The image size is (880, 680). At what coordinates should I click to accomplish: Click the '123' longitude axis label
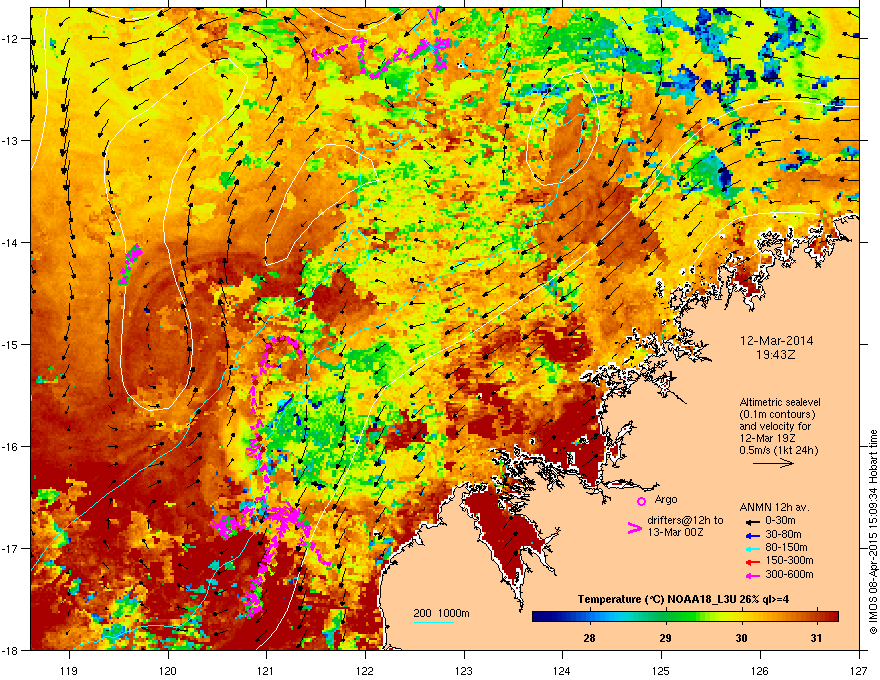(464, 671)
